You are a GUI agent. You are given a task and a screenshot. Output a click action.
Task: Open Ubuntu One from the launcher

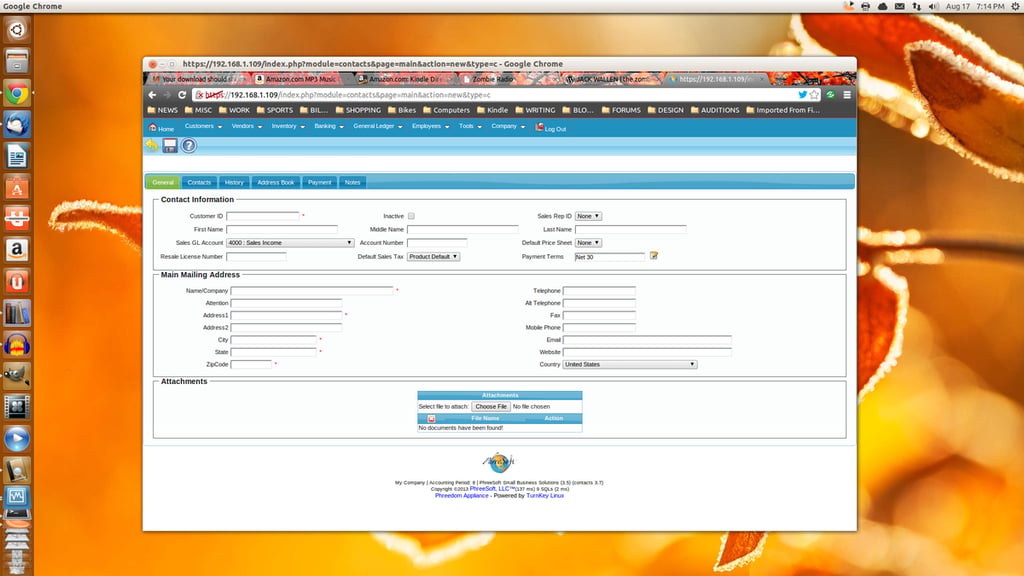[17, 281]
